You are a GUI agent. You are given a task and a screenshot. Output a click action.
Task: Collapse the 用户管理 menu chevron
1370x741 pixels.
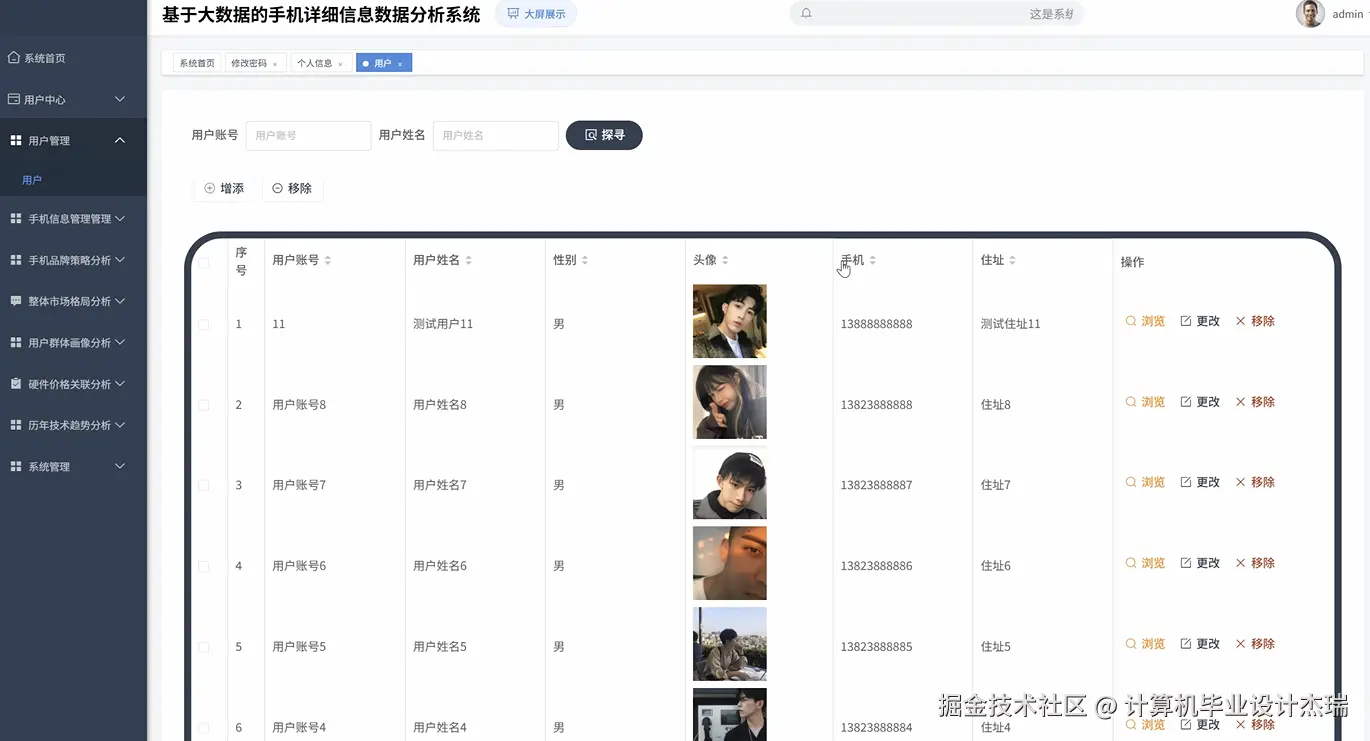pyautogui.click(x=120, y=140)
